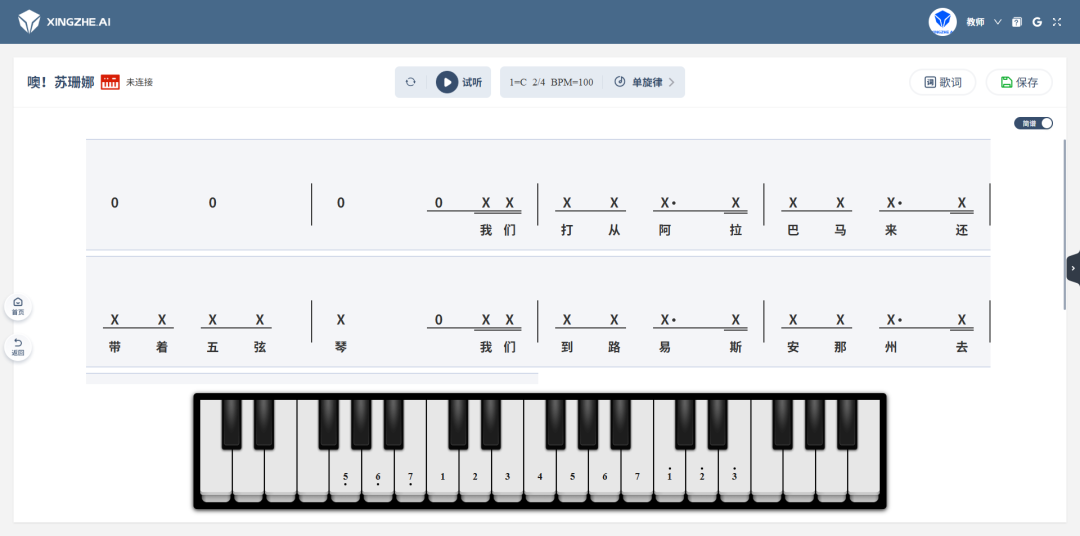Click the 返回 back arrow icon
Screen dimensions: 1080x536
coord(18,347)
